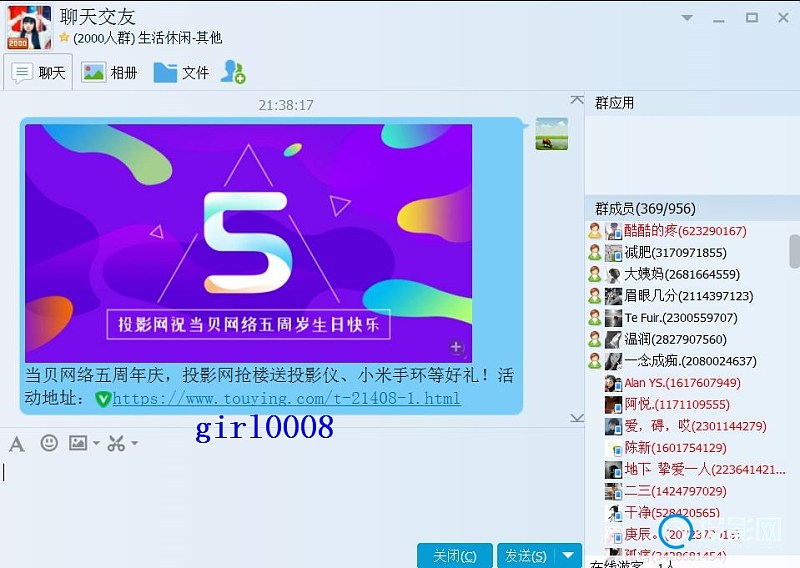Select member Te Fuir.(2300559707)
The width and height of the screenshot is (800, 568).
point(681,318)
